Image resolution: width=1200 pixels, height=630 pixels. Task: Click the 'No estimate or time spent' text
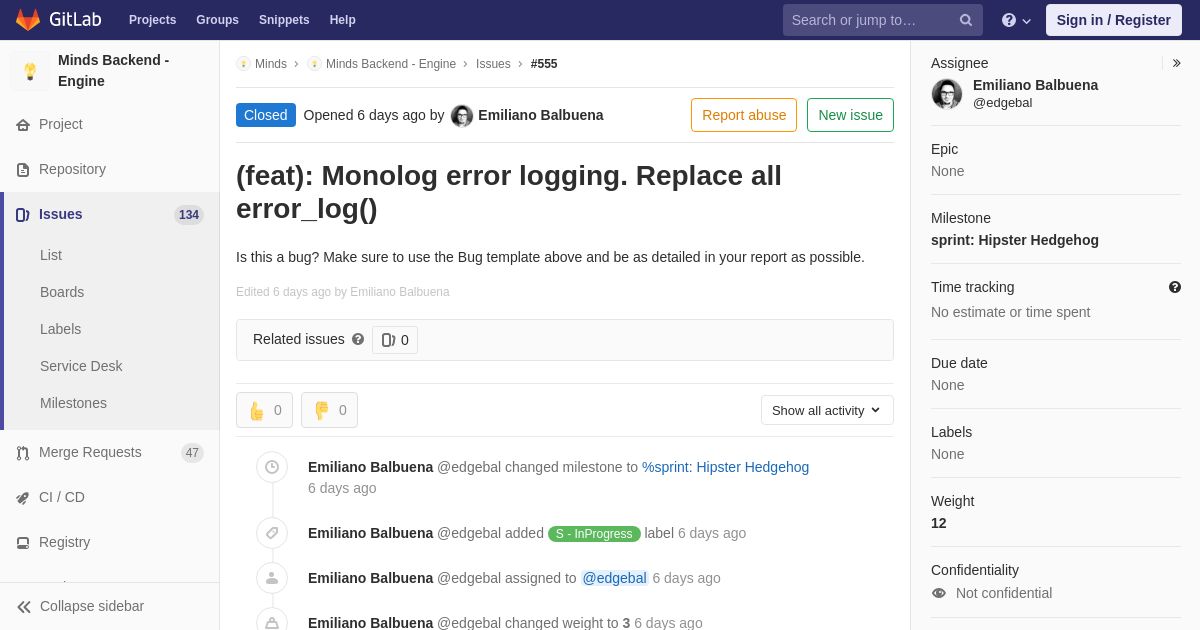[1011, 312]
